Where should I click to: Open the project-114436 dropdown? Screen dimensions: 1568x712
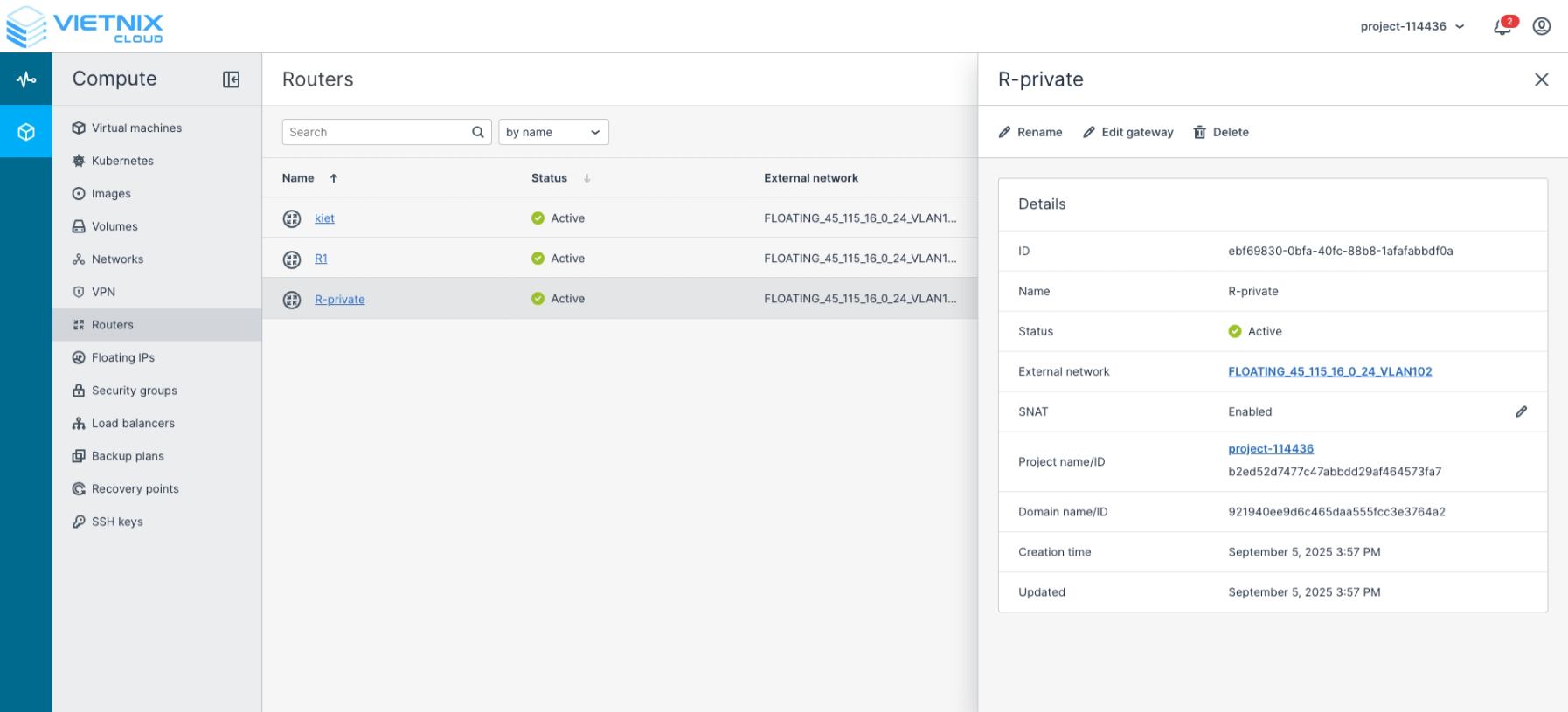1412,26
